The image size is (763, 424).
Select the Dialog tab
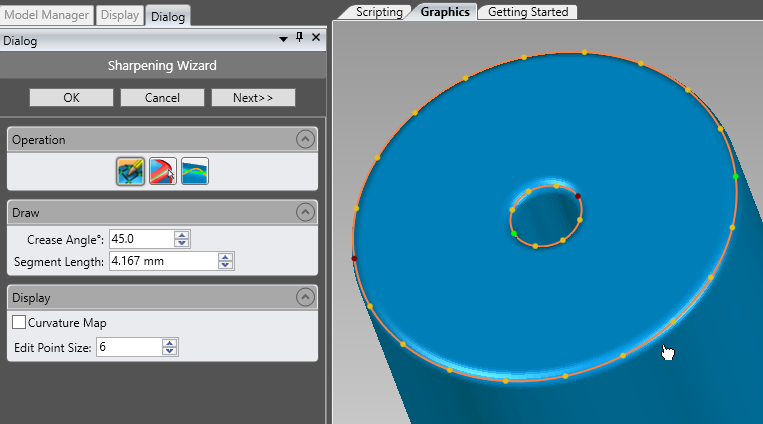click(x=168, y=16)
